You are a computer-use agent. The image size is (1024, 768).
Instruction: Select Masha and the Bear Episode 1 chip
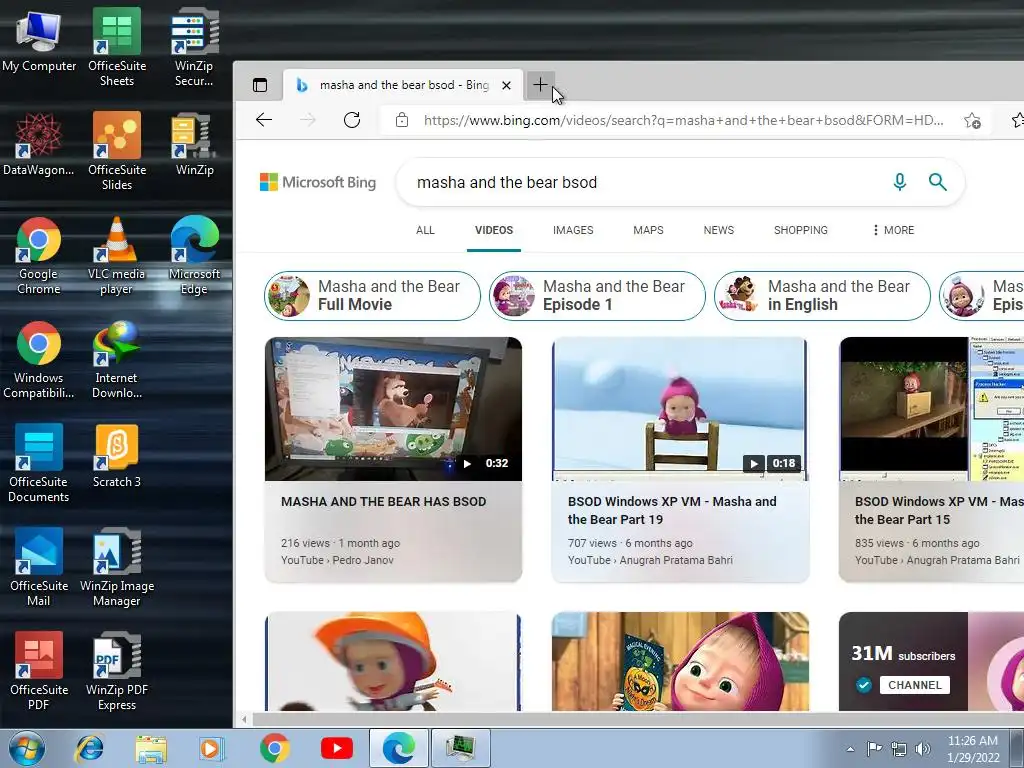click(597, 296)
